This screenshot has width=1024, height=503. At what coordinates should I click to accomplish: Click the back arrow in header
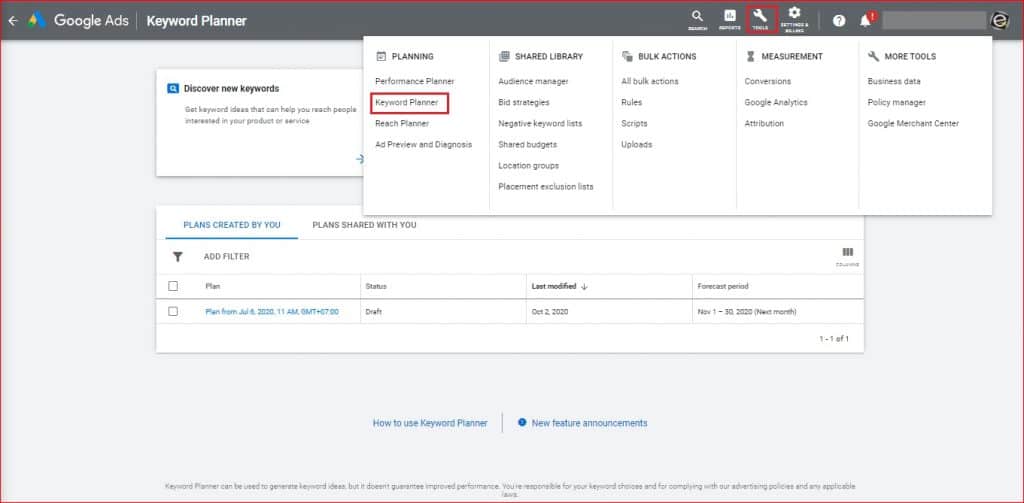point(13,20)
